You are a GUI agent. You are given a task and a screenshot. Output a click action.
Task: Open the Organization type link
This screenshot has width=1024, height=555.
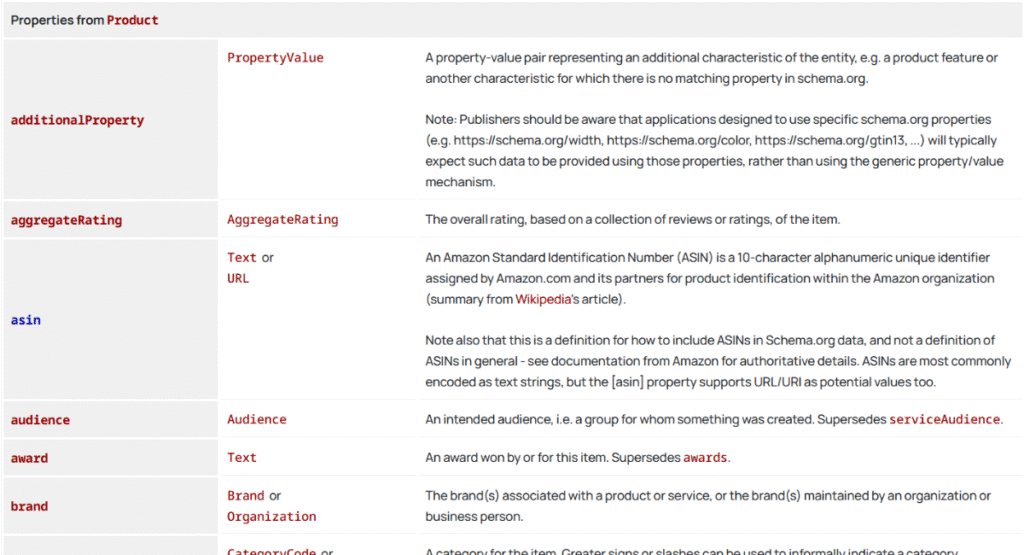[x=271, y=517]
